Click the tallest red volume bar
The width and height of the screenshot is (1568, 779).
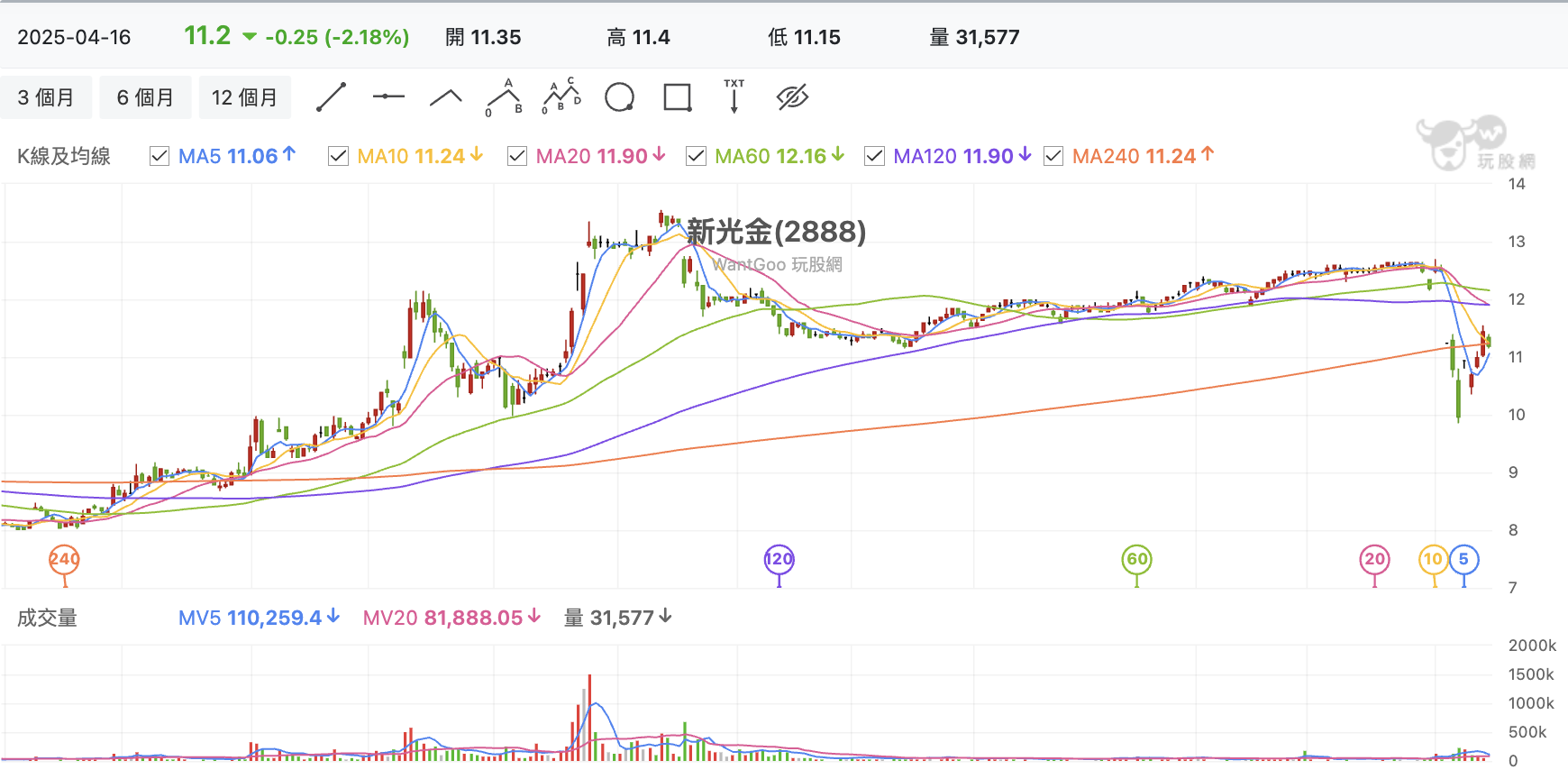click(x=589, y=718)
